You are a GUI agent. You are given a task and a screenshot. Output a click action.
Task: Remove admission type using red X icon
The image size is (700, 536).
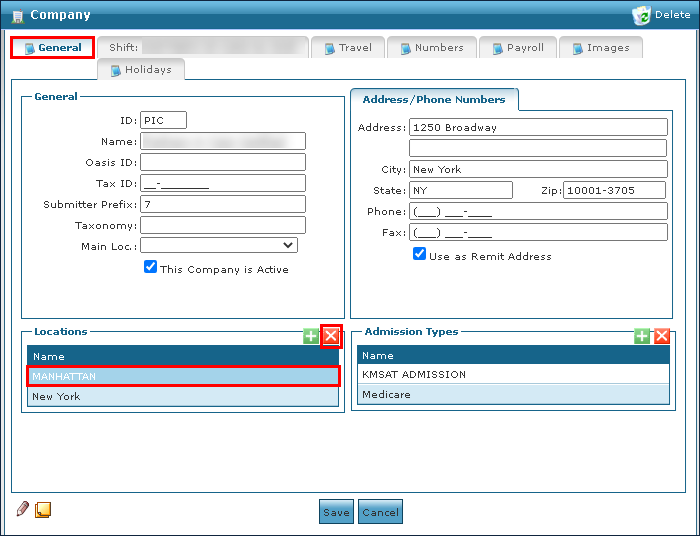(x=661, y=336)
